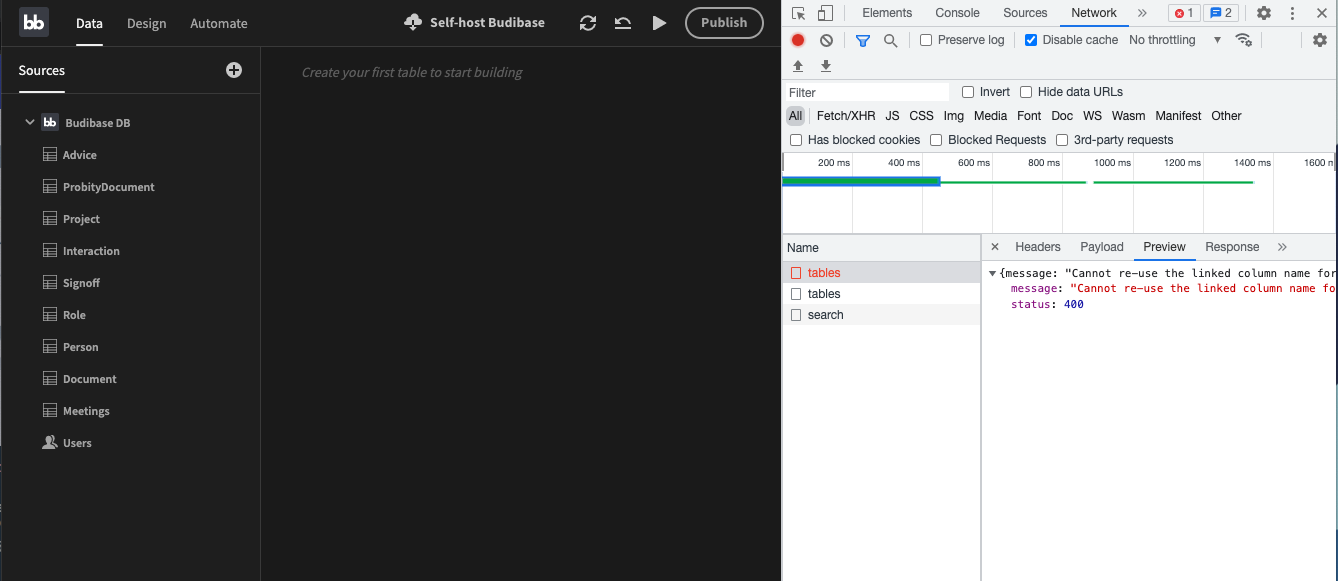The height and width of the screenshot is (581, 1338).
Task: Click the table icon next to Advice
Action: pos(49,155)
